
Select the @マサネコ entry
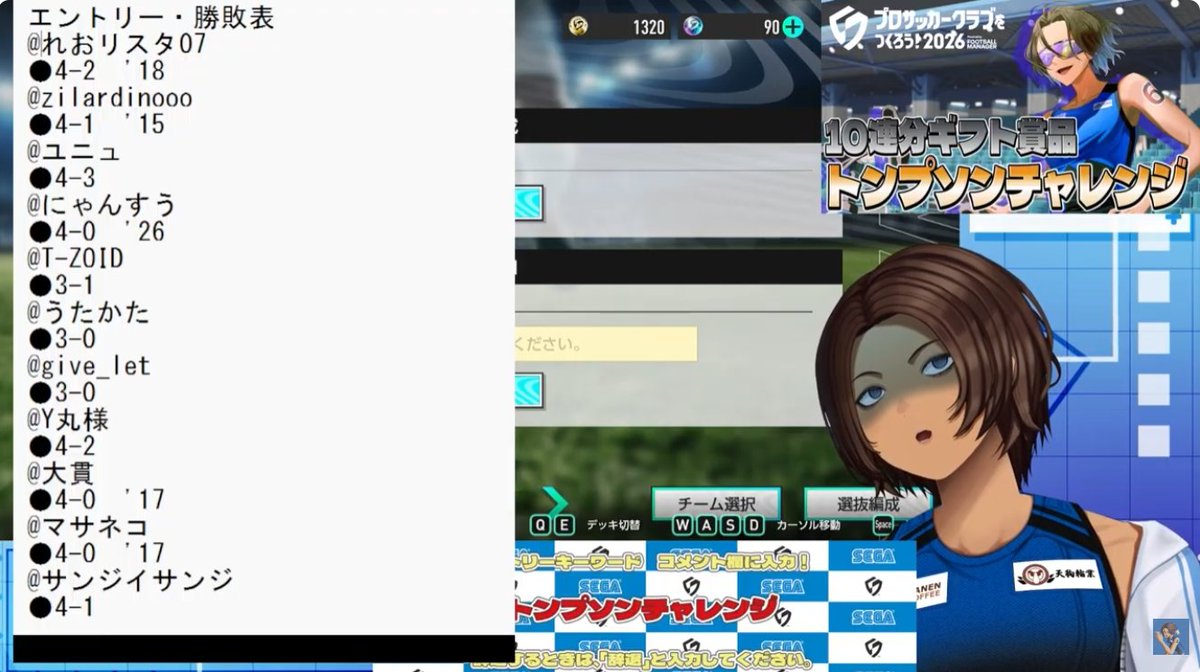[88, 527]
